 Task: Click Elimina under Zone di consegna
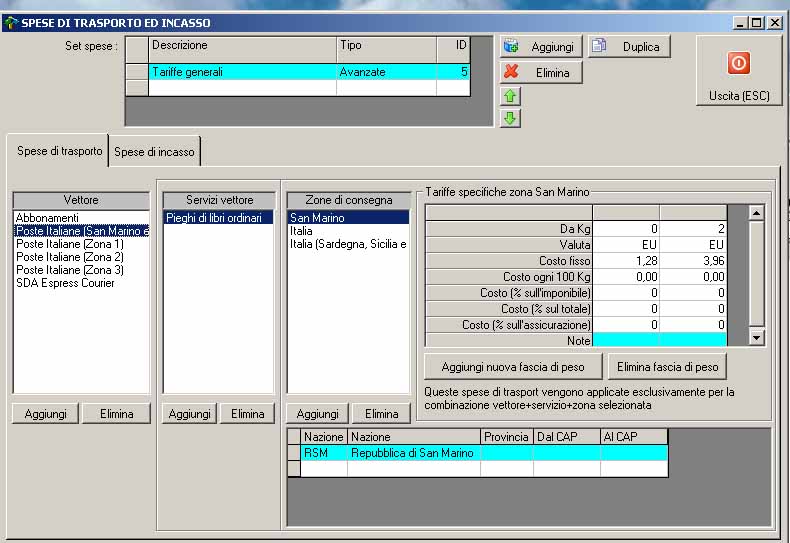coord(381,414)
